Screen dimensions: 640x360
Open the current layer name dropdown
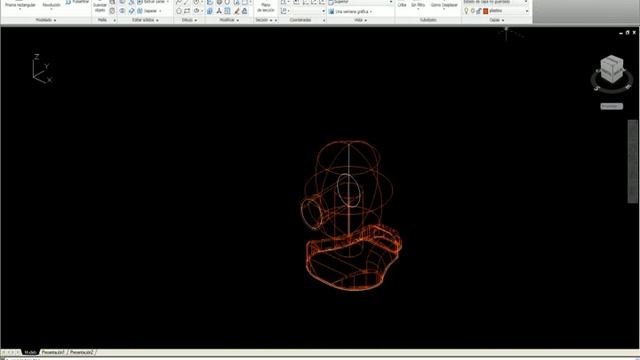pos(509,11)
